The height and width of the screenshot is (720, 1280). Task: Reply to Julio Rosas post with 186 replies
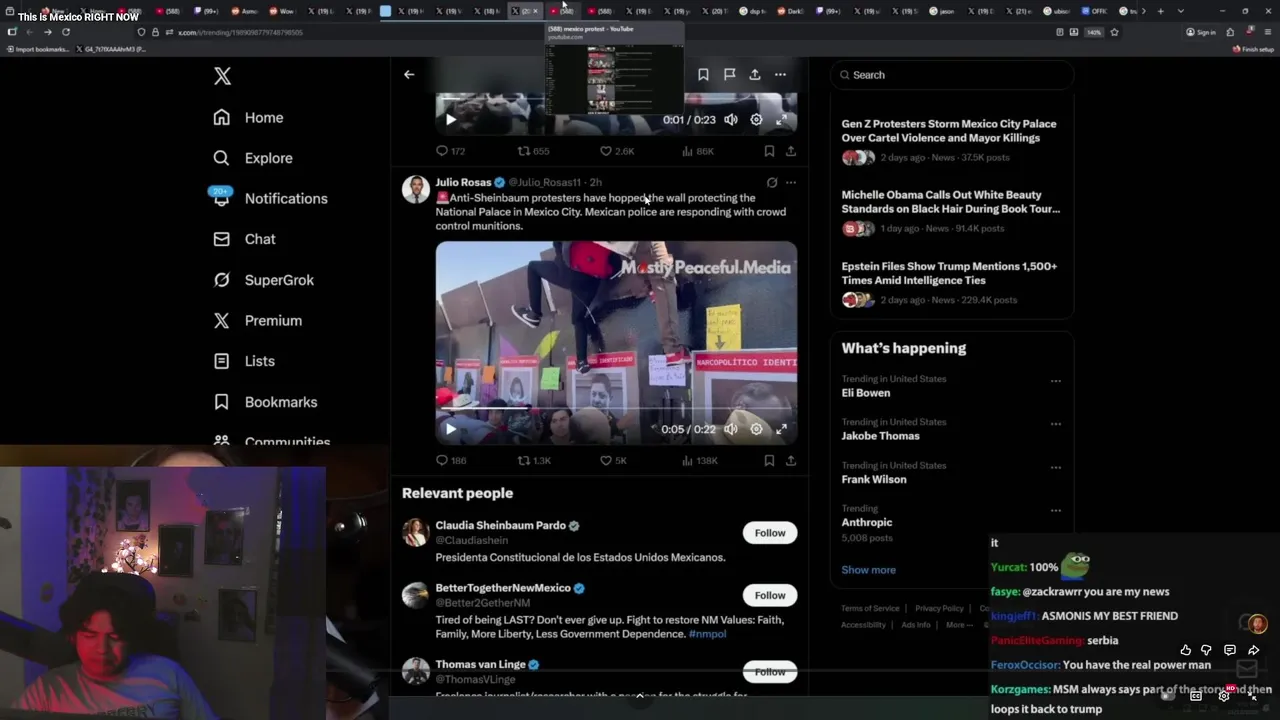[x=452, y=461]
